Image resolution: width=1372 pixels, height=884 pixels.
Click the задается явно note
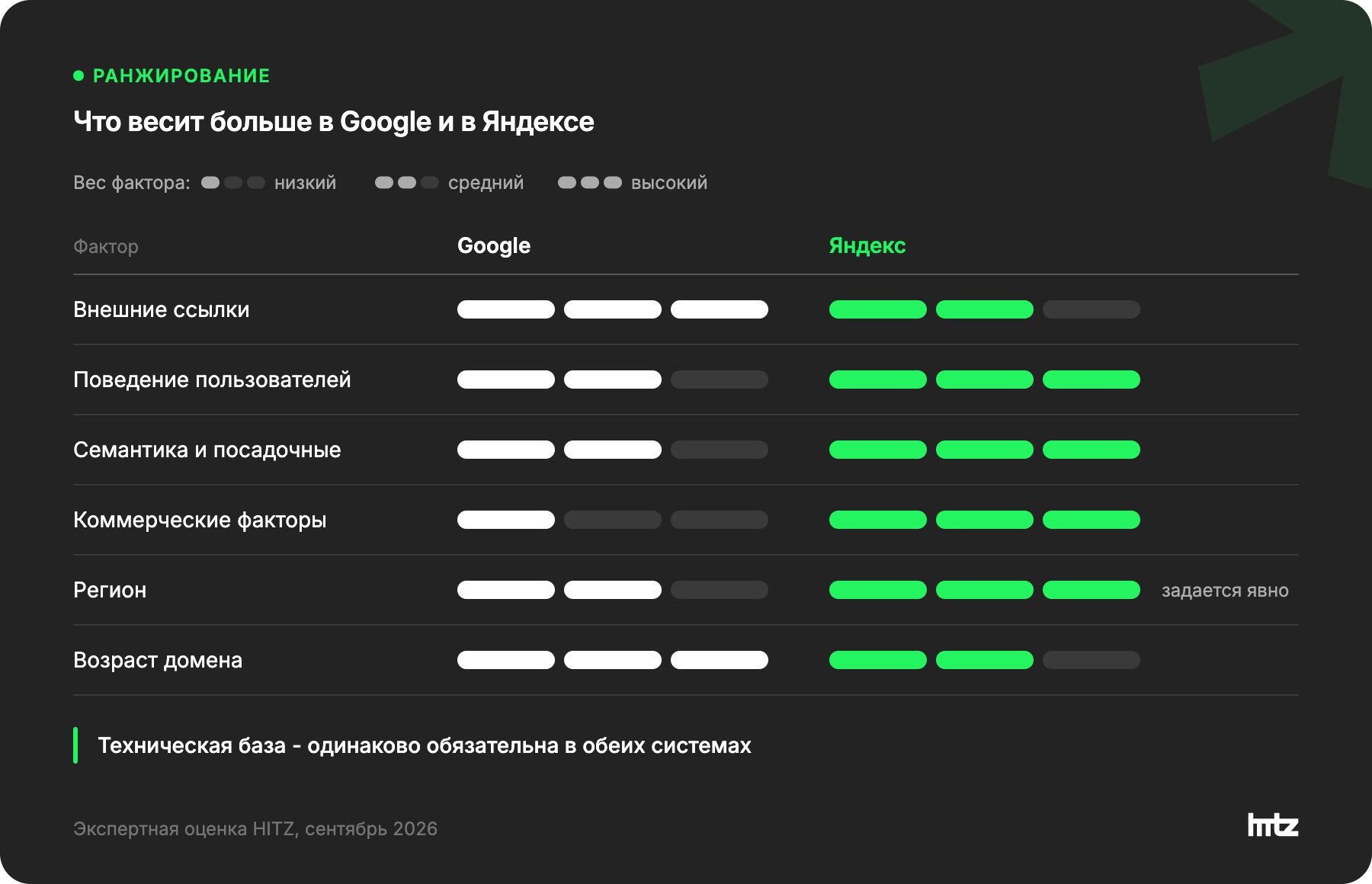[1225, 591]
